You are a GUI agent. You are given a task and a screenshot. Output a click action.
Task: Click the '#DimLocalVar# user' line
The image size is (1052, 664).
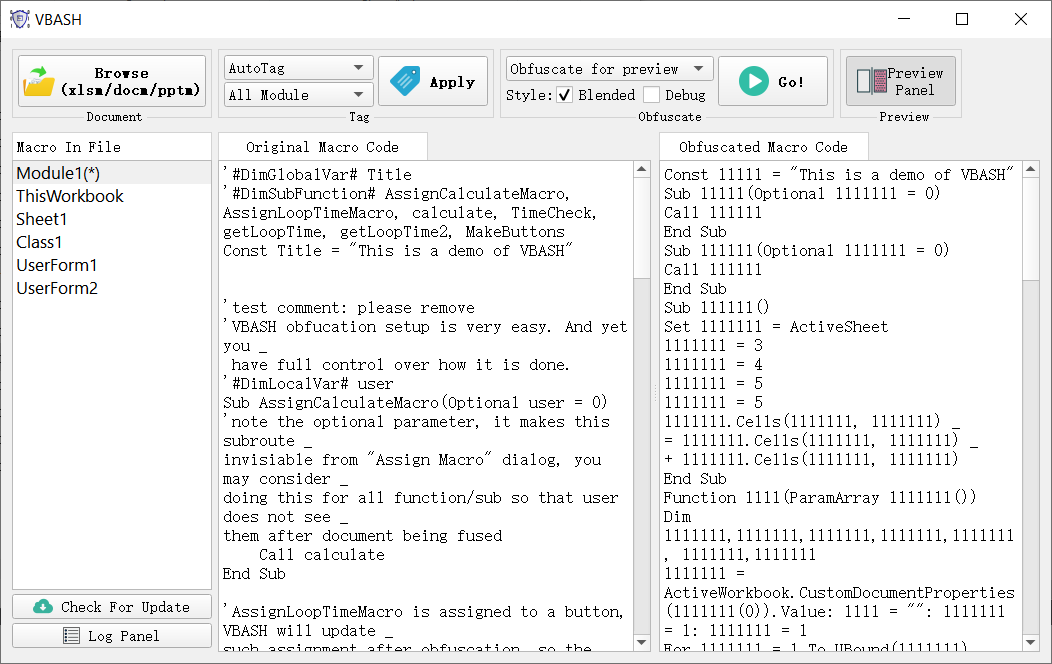309,384
